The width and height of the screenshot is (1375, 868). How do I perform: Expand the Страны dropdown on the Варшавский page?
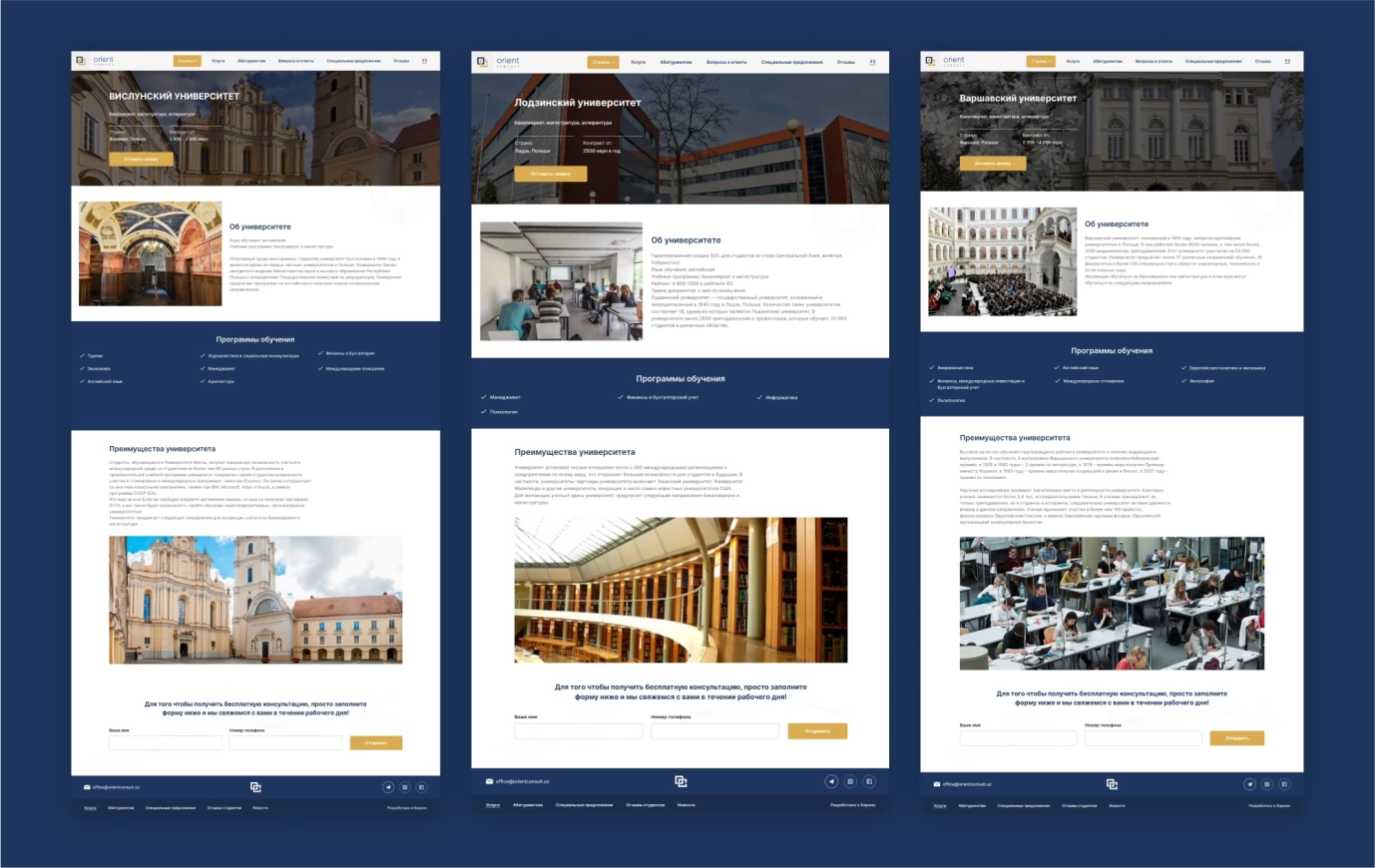(x=1041, y=61)
